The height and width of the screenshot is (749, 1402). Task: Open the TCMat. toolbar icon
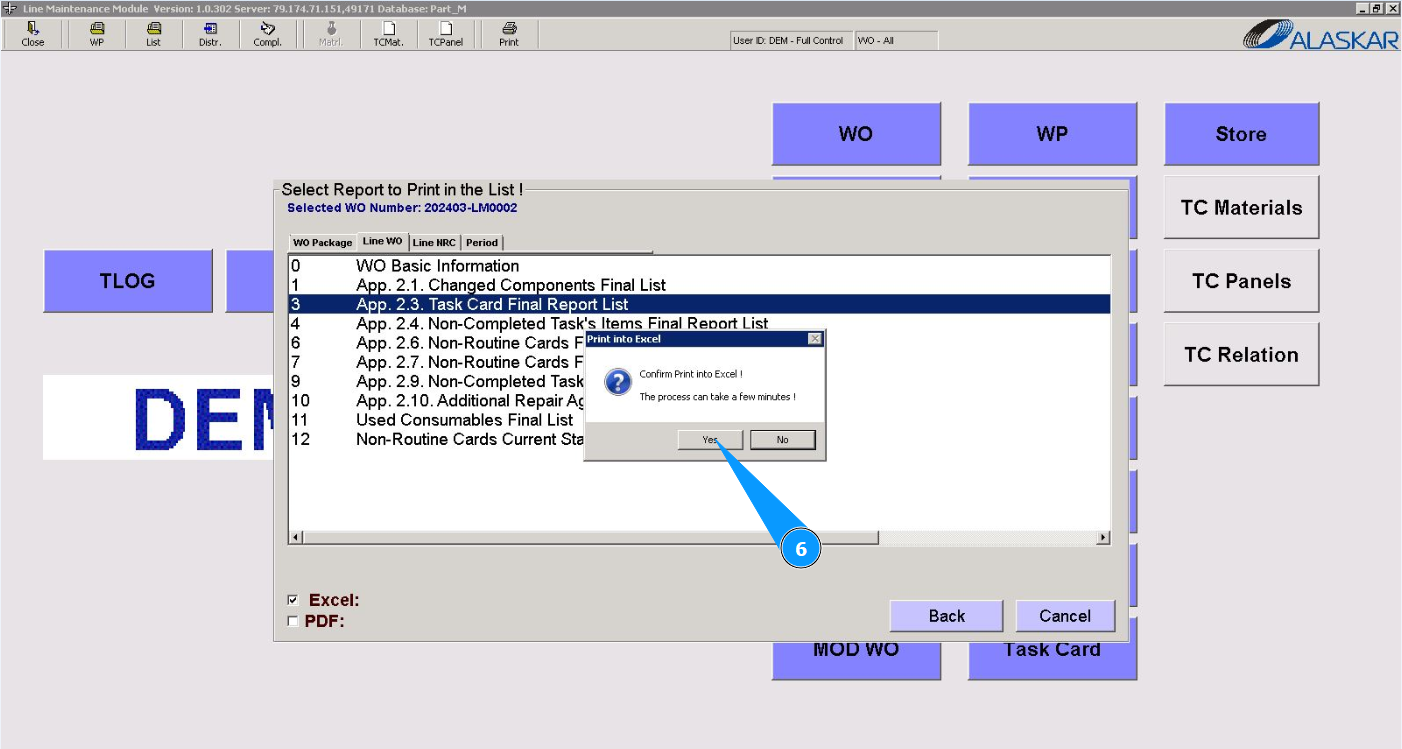pos(388,35)
